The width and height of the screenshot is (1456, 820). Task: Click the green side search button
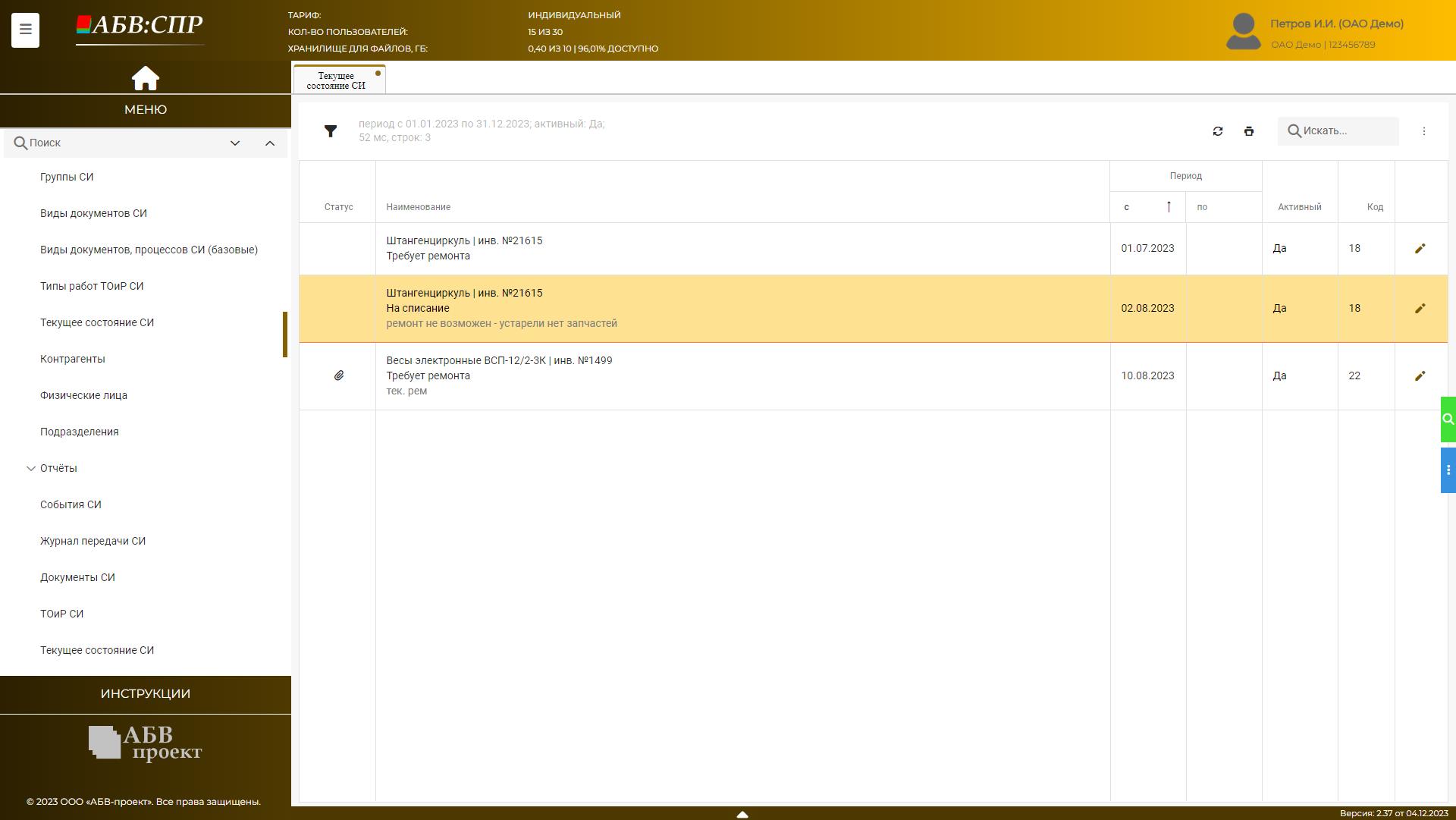[x=1448, y=419]
